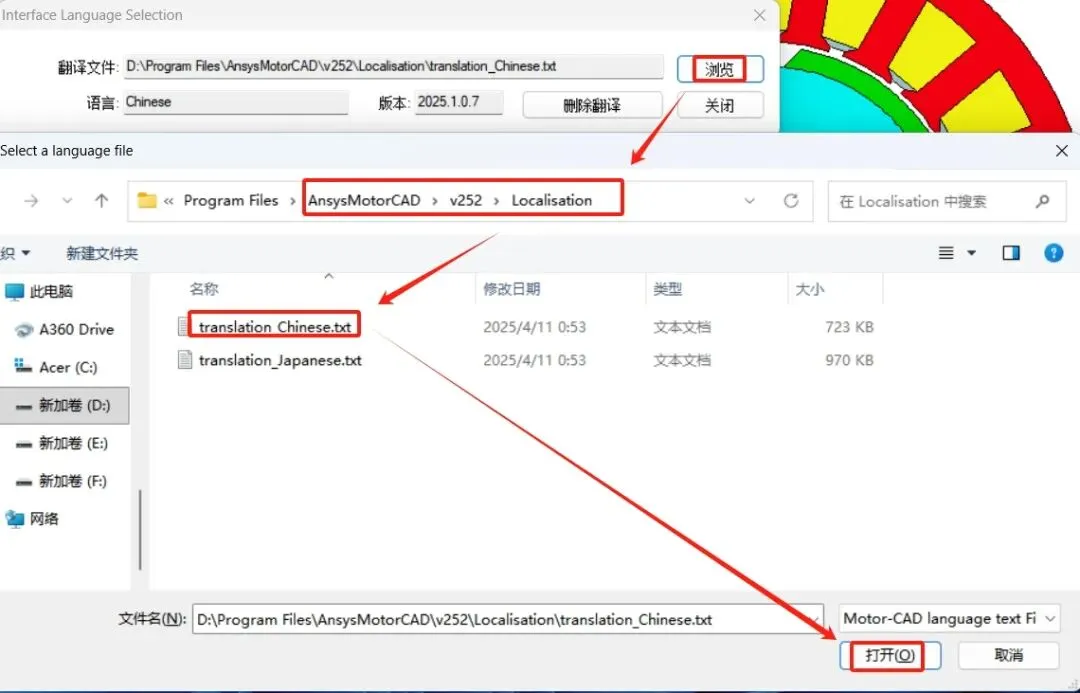Sort by the 名称 column header
Screen dimensions: 1080x693
point(204,289)
